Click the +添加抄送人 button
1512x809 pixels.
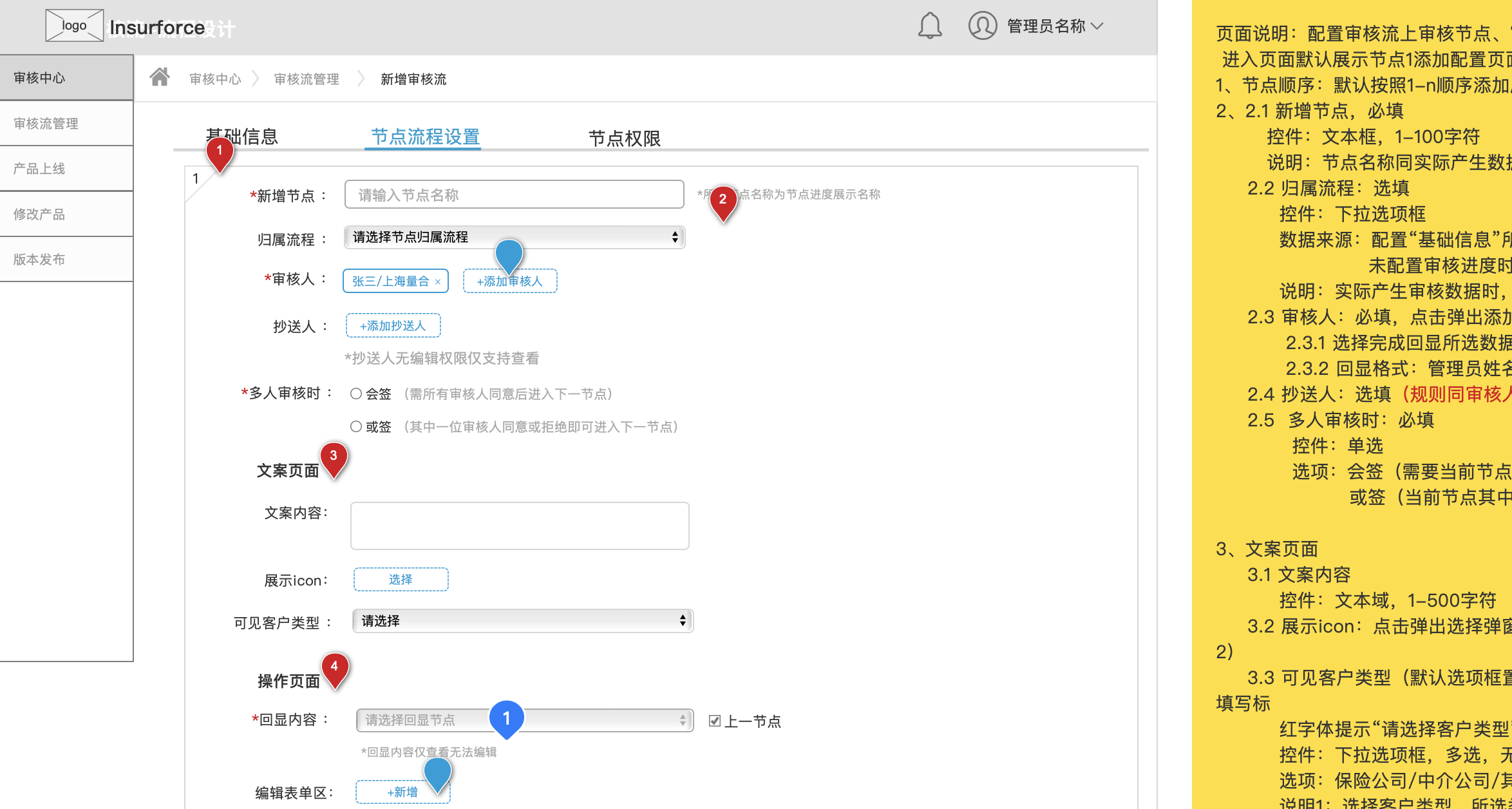pos(393,325)
